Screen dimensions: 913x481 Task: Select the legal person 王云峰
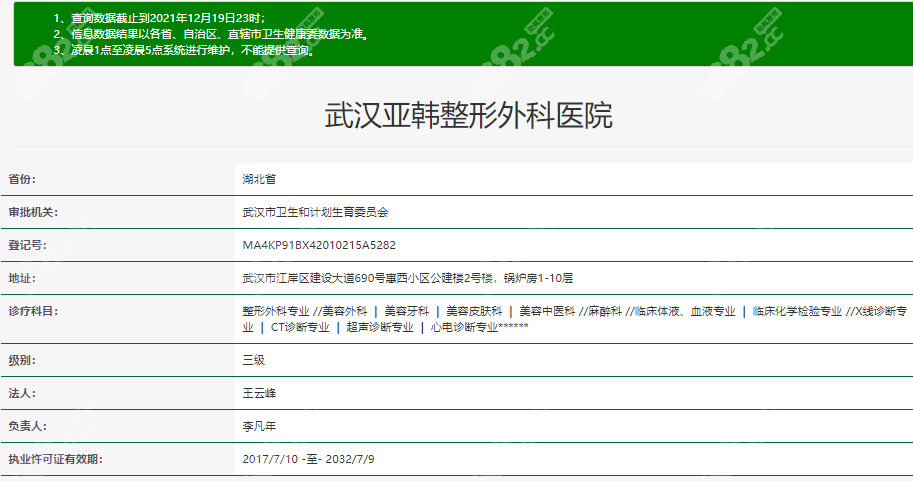[x=259, y=394]
